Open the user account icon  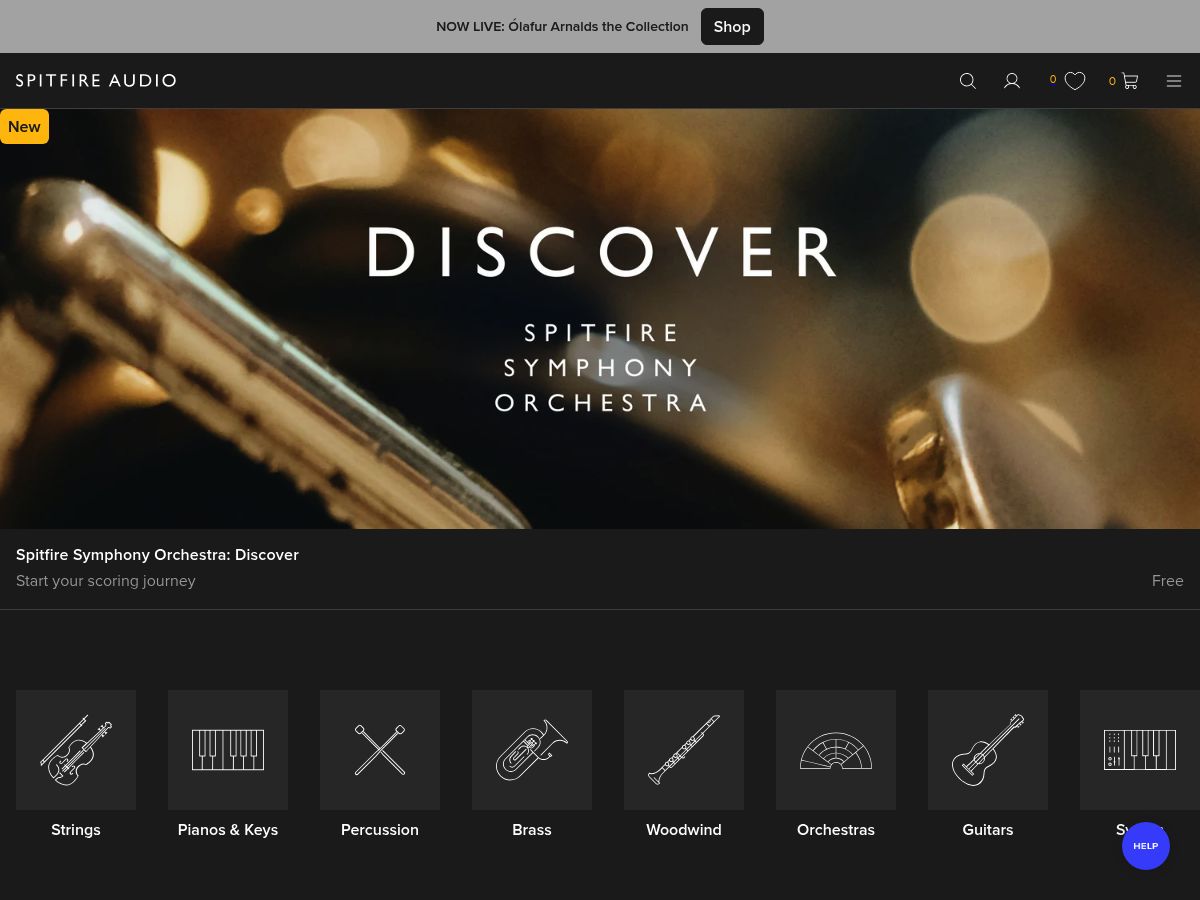[x=1012, y=81]
